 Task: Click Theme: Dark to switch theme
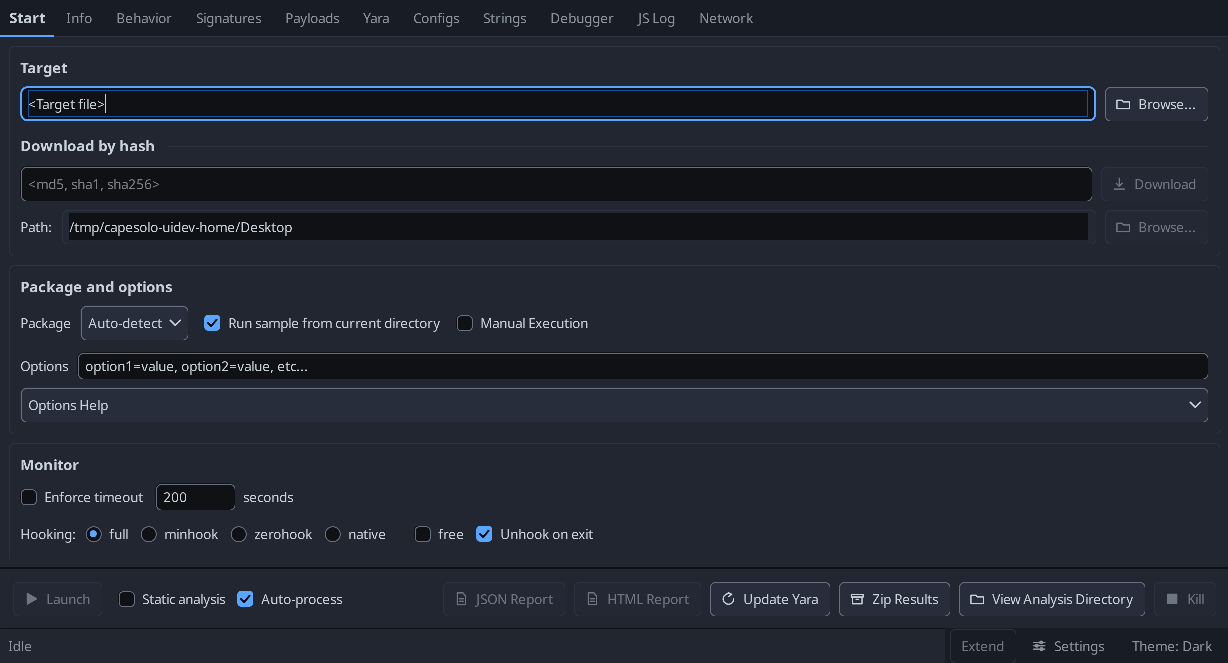click(1172, 646)
